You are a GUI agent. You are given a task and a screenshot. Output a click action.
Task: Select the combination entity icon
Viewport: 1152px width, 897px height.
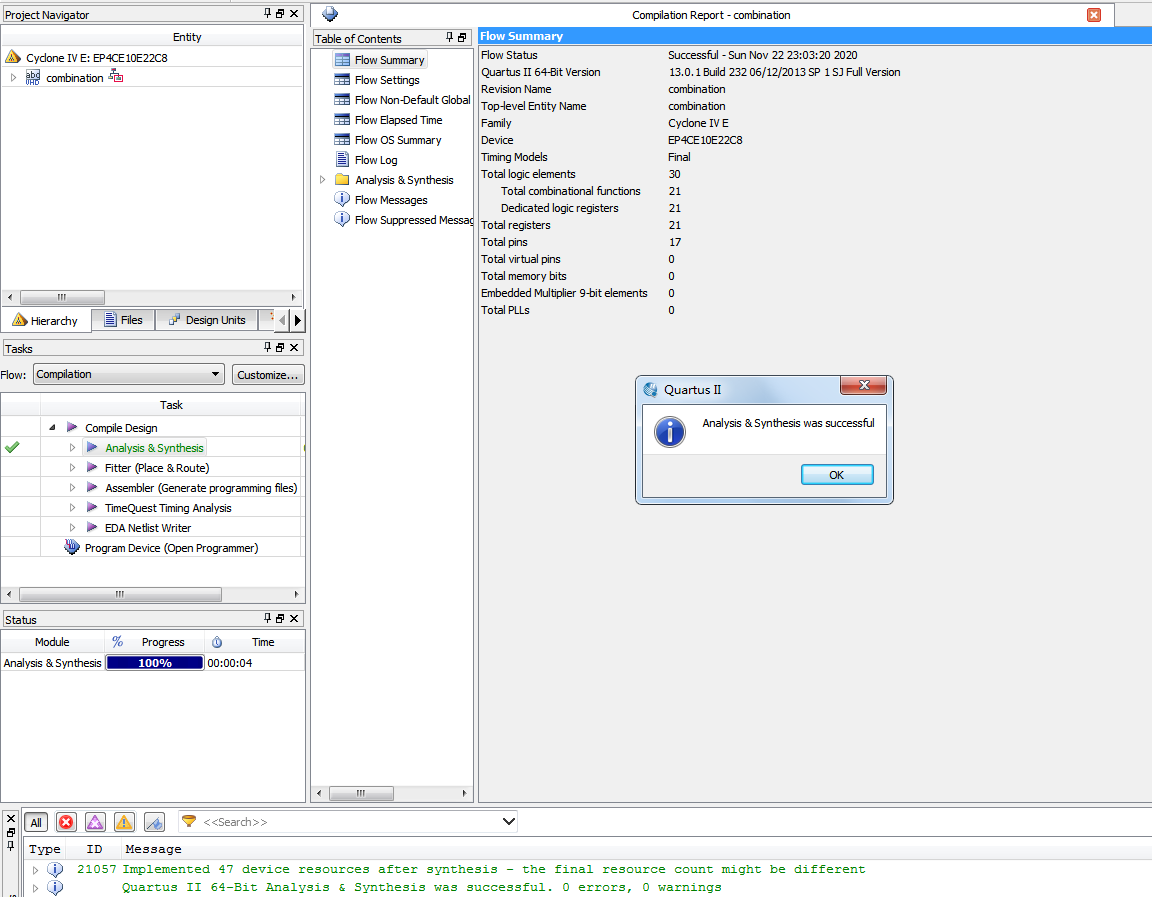33,77
